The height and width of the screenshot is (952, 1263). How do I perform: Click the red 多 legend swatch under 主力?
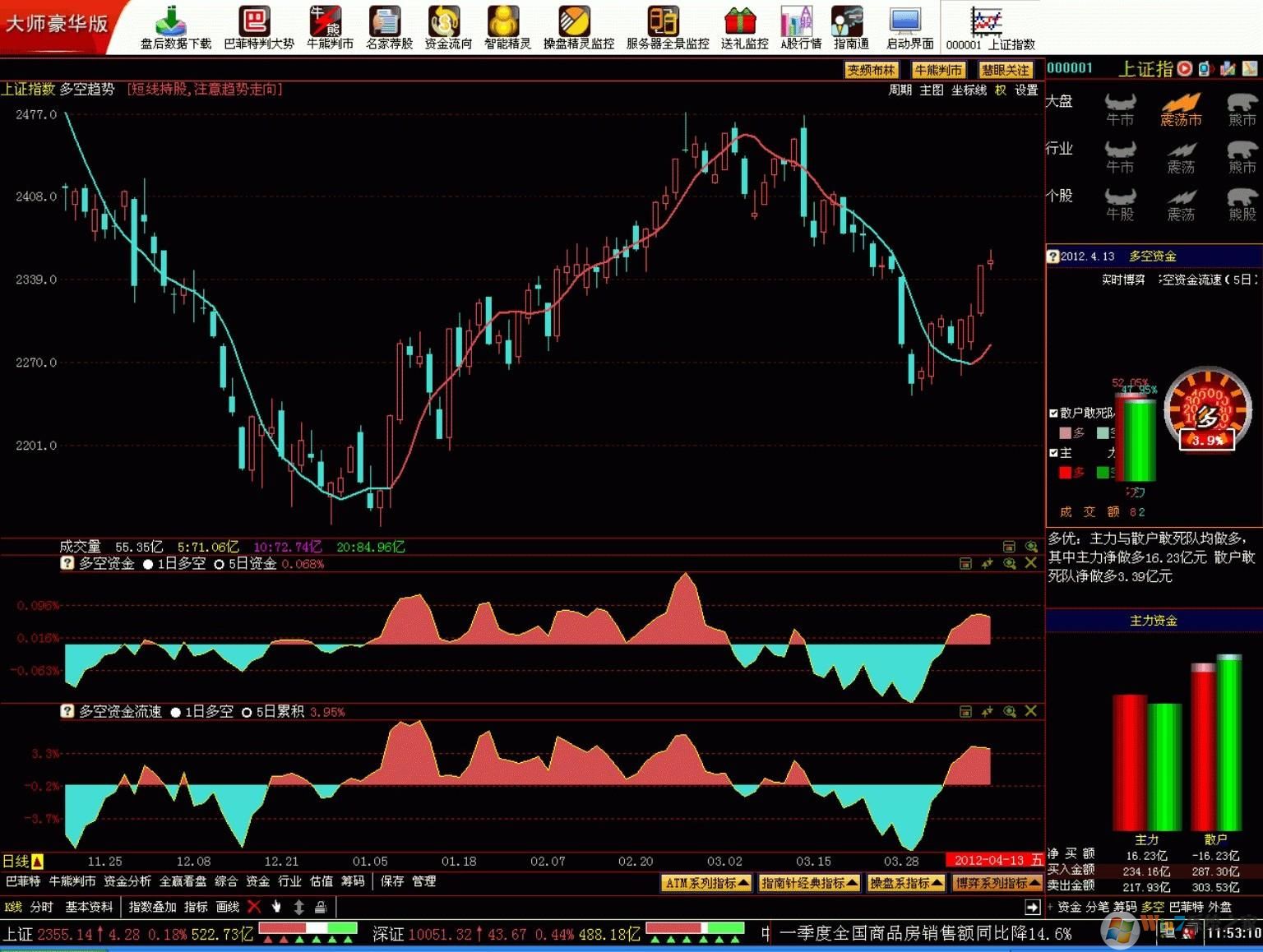pyautogui.click(x=1066, y=472)
